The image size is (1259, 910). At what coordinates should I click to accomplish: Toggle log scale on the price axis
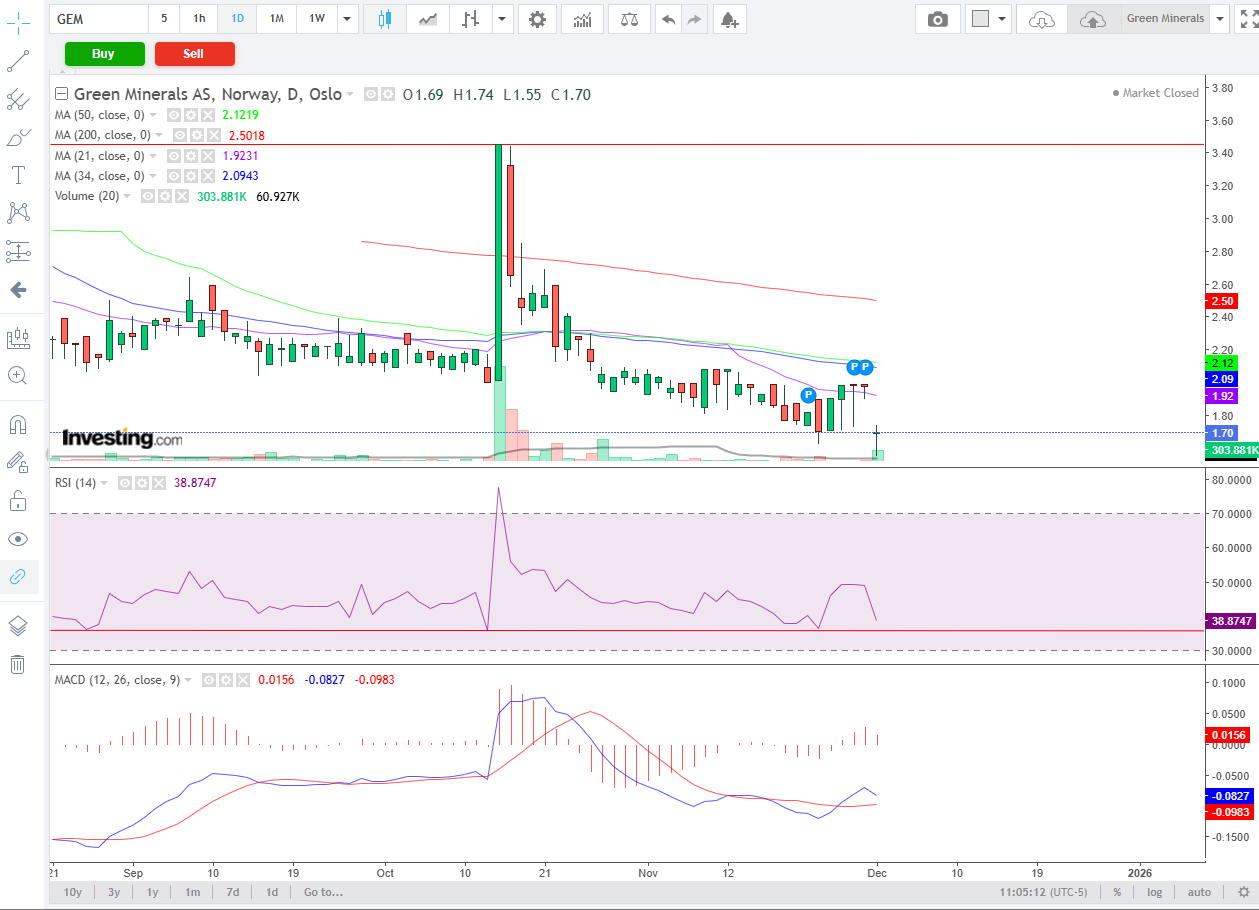point(1155,892)
